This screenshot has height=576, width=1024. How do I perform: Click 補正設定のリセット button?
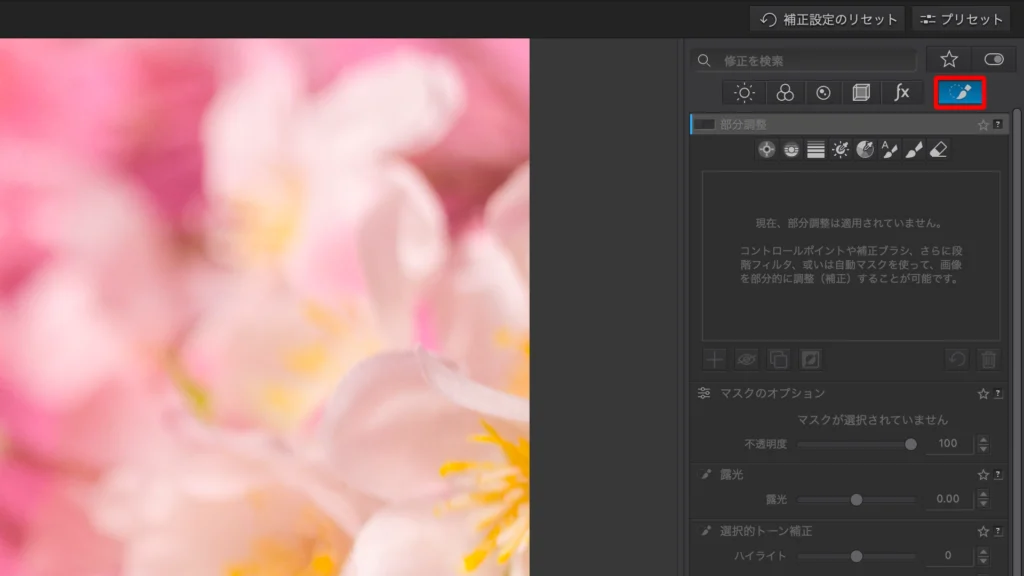[827, 19]
